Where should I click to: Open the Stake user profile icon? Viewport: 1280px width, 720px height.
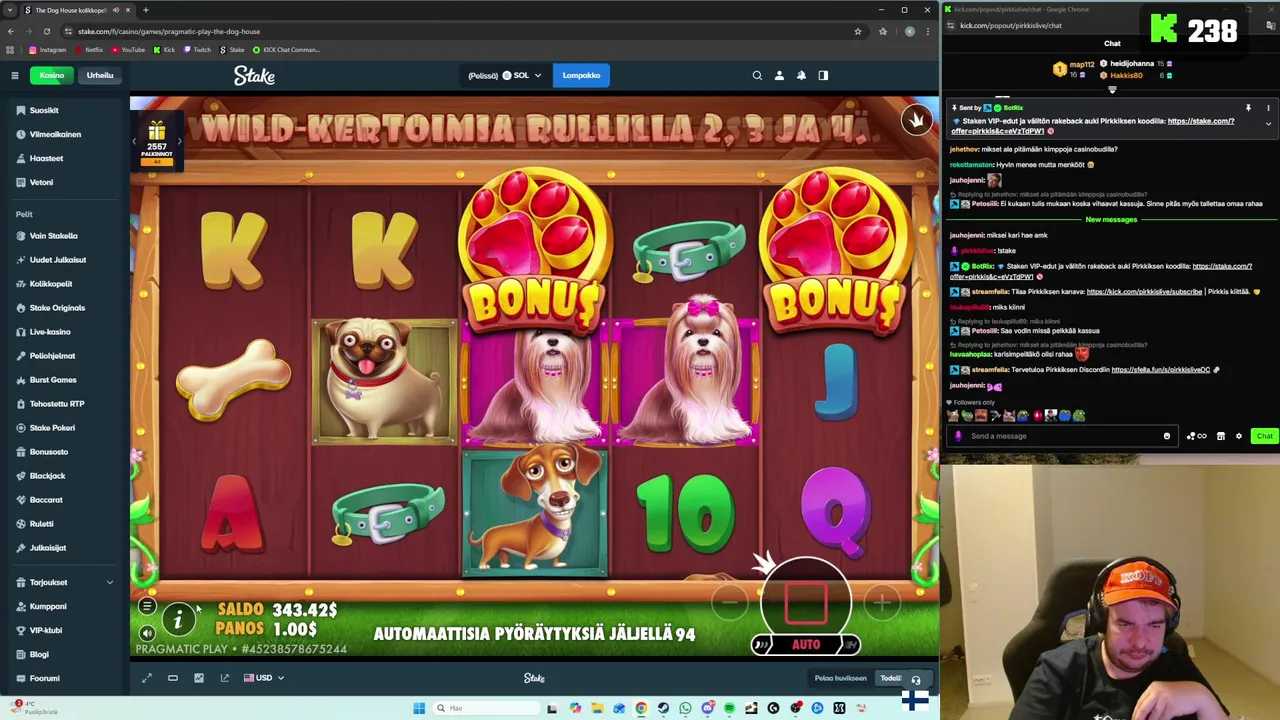[779, 75]
